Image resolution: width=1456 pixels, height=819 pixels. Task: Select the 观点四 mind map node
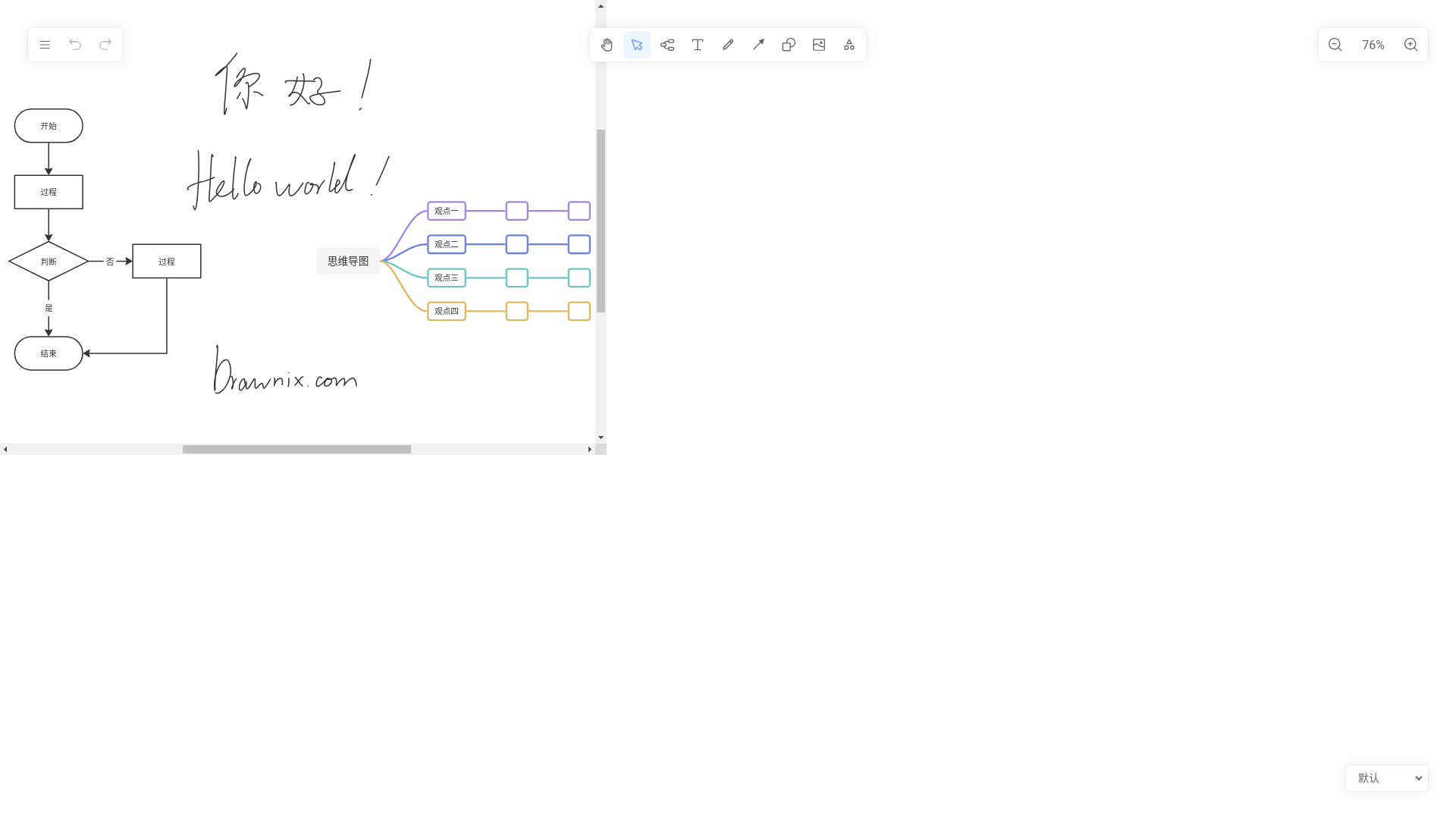(447, 311)
